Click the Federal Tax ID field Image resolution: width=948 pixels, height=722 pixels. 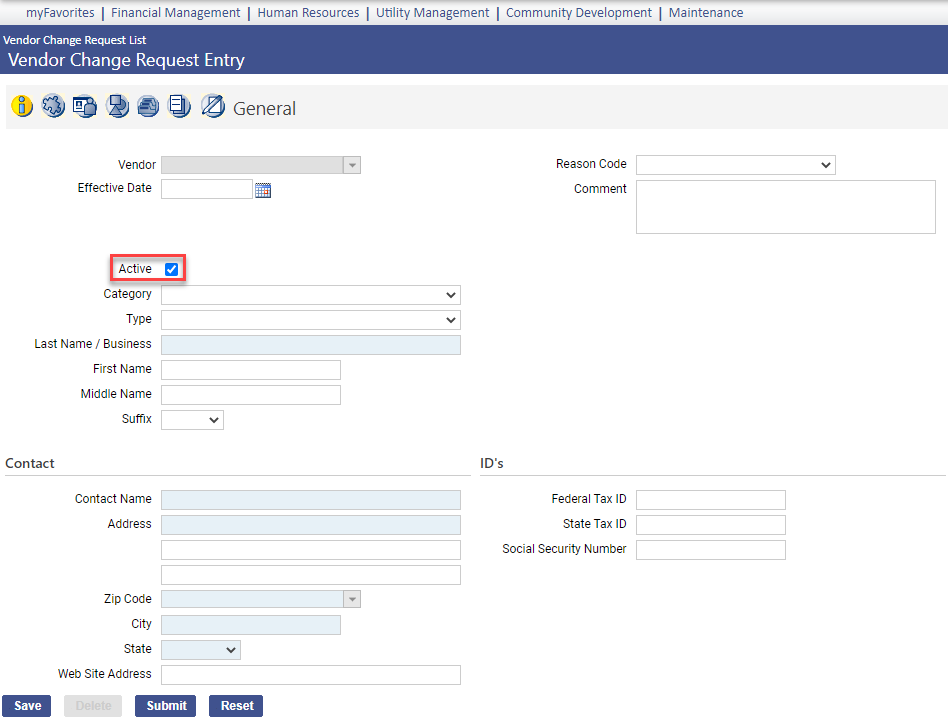[x=710, y=500]
